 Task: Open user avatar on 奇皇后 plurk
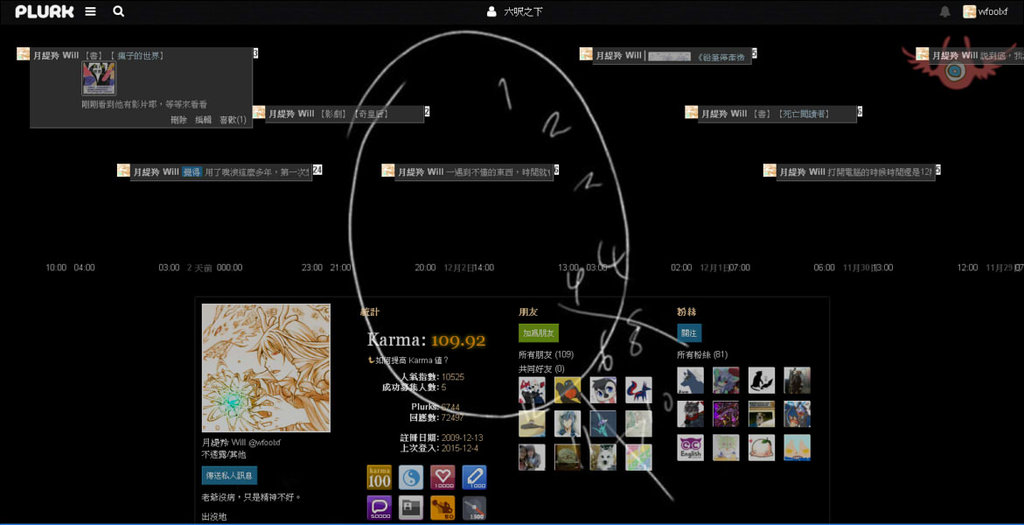point(259,112)
